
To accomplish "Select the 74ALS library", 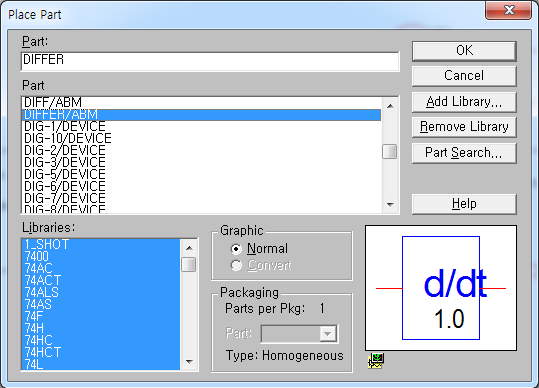I will (101, 293).
